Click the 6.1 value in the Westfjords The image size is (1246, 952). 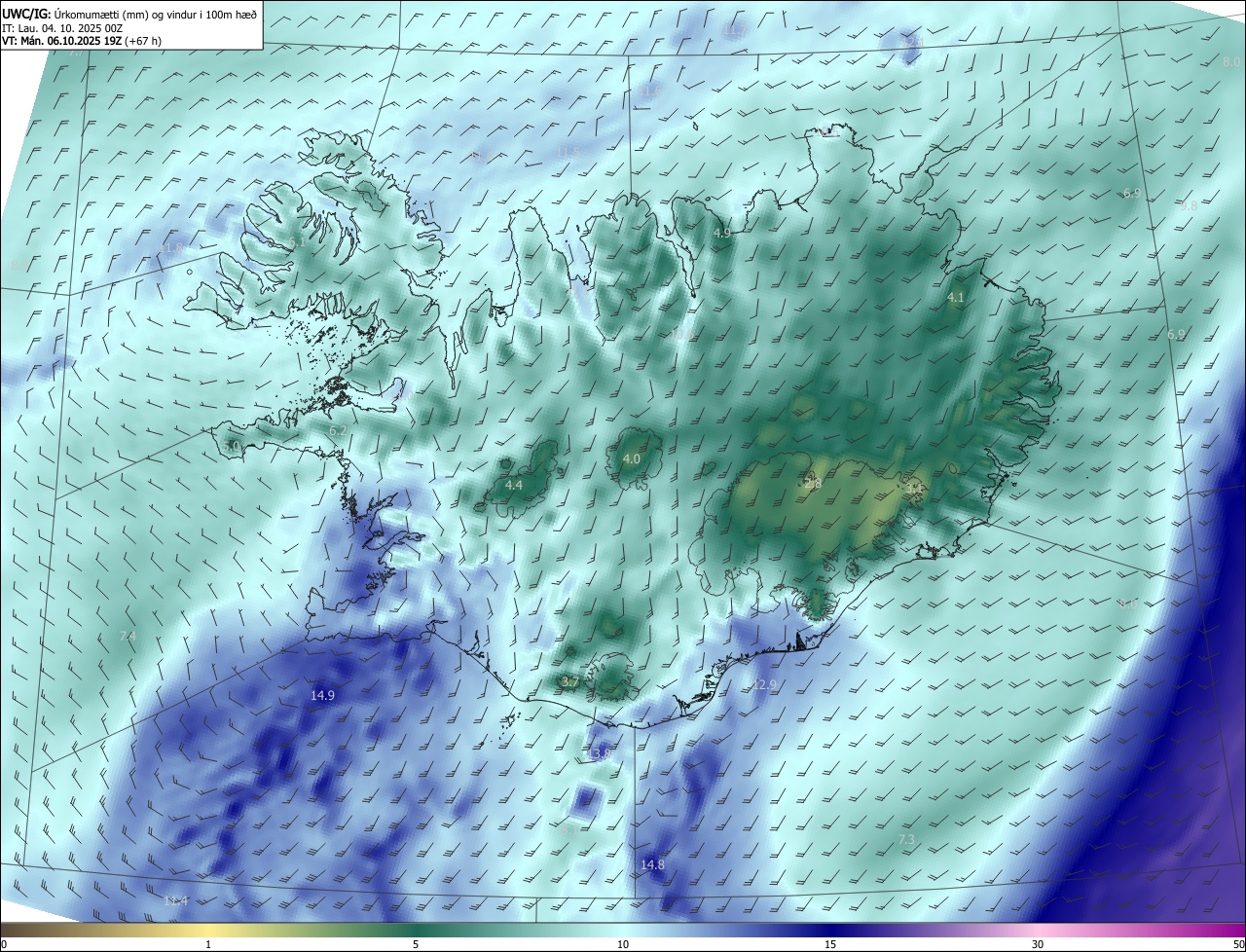pos(296,241)
